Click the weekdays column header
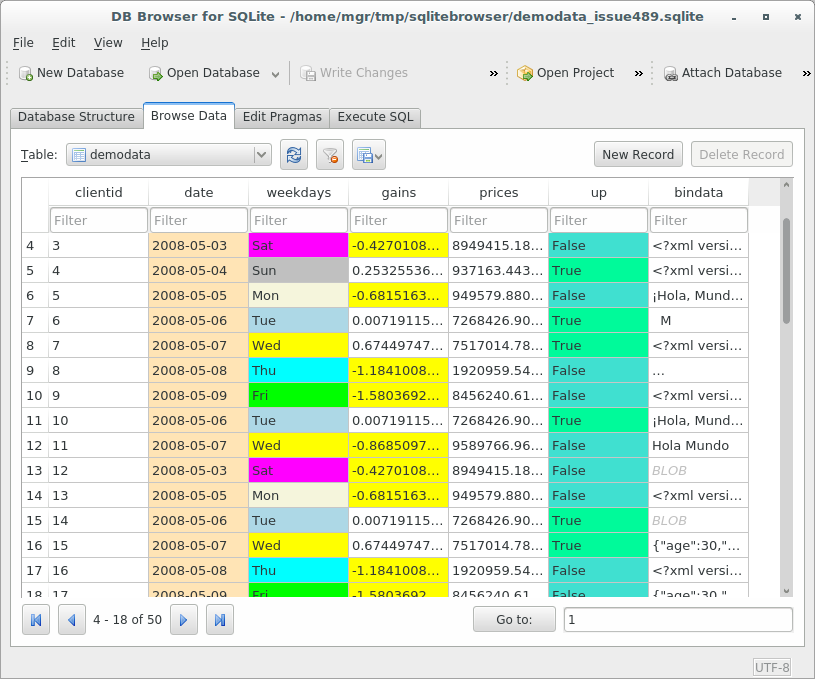 pos(298,193)
